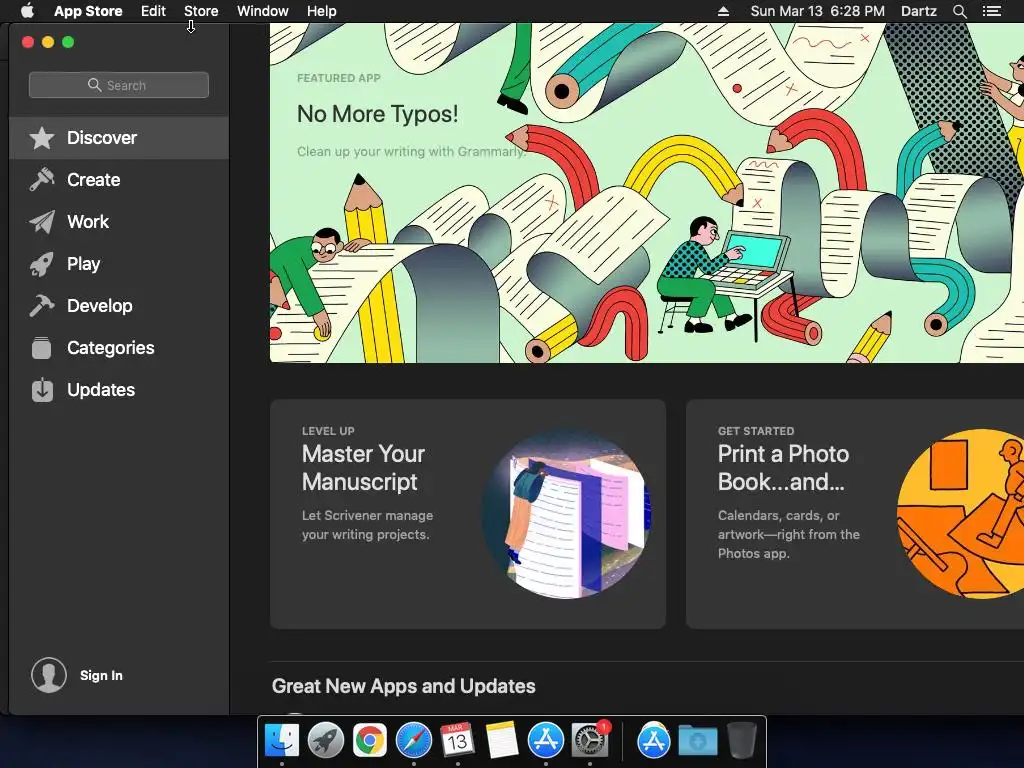Click the Work paper plane icon
1024x768 pixels.
click(42, 222)
